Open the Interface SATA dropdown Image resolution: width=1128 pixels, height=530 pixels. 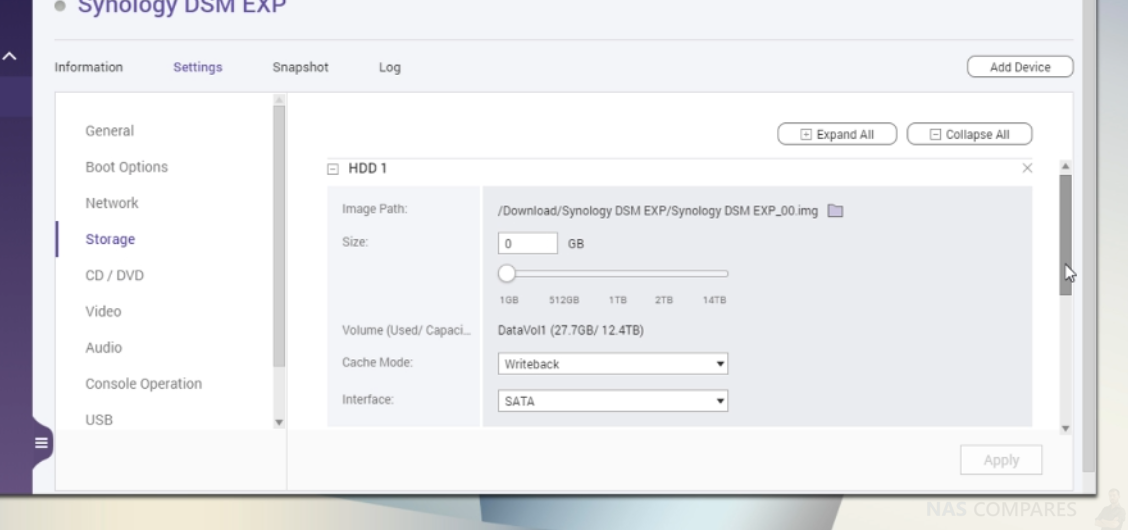(613, 401)
